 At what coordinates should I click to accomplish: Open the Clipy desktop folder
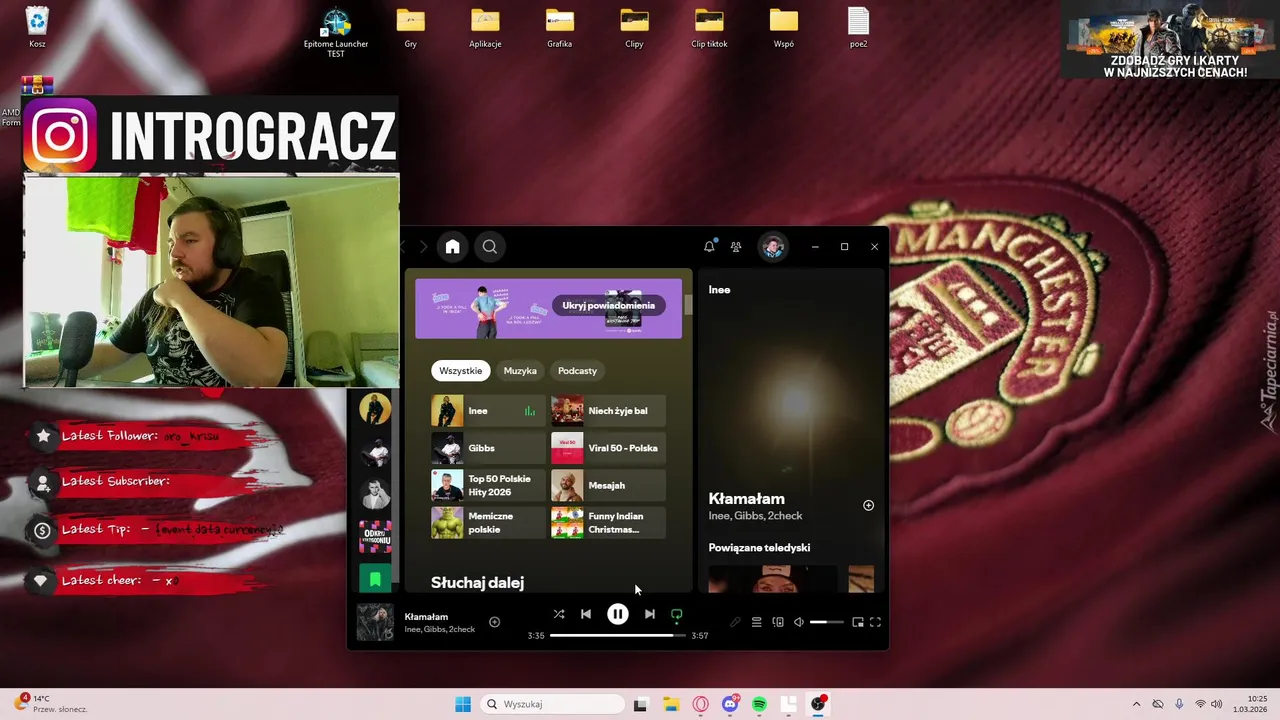pos(634,27)
